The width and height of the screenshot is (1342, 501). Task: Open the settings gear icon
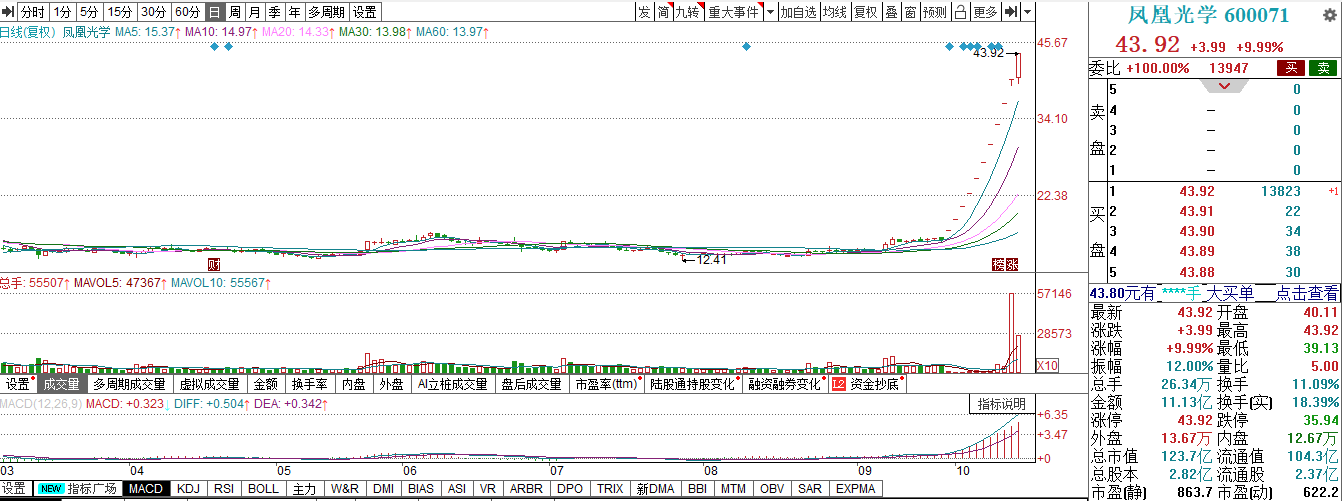click(1329, 14)
